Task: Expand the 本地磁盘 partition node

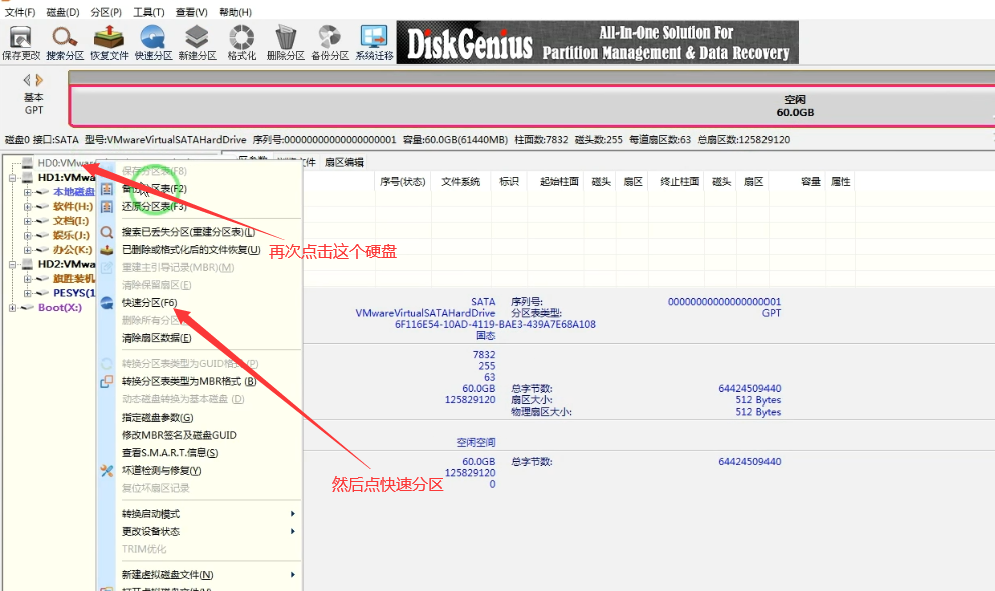Action: 27,192
